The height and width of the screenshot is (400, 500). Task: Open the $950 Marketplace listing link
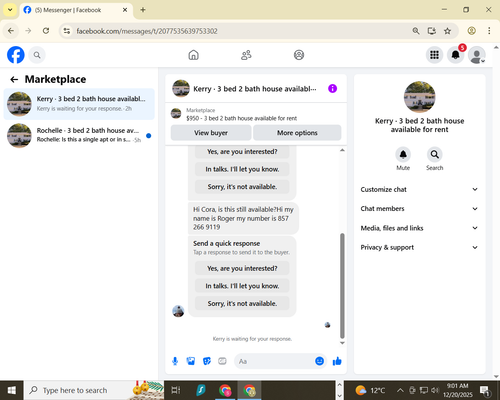click(x=241, y=118)
